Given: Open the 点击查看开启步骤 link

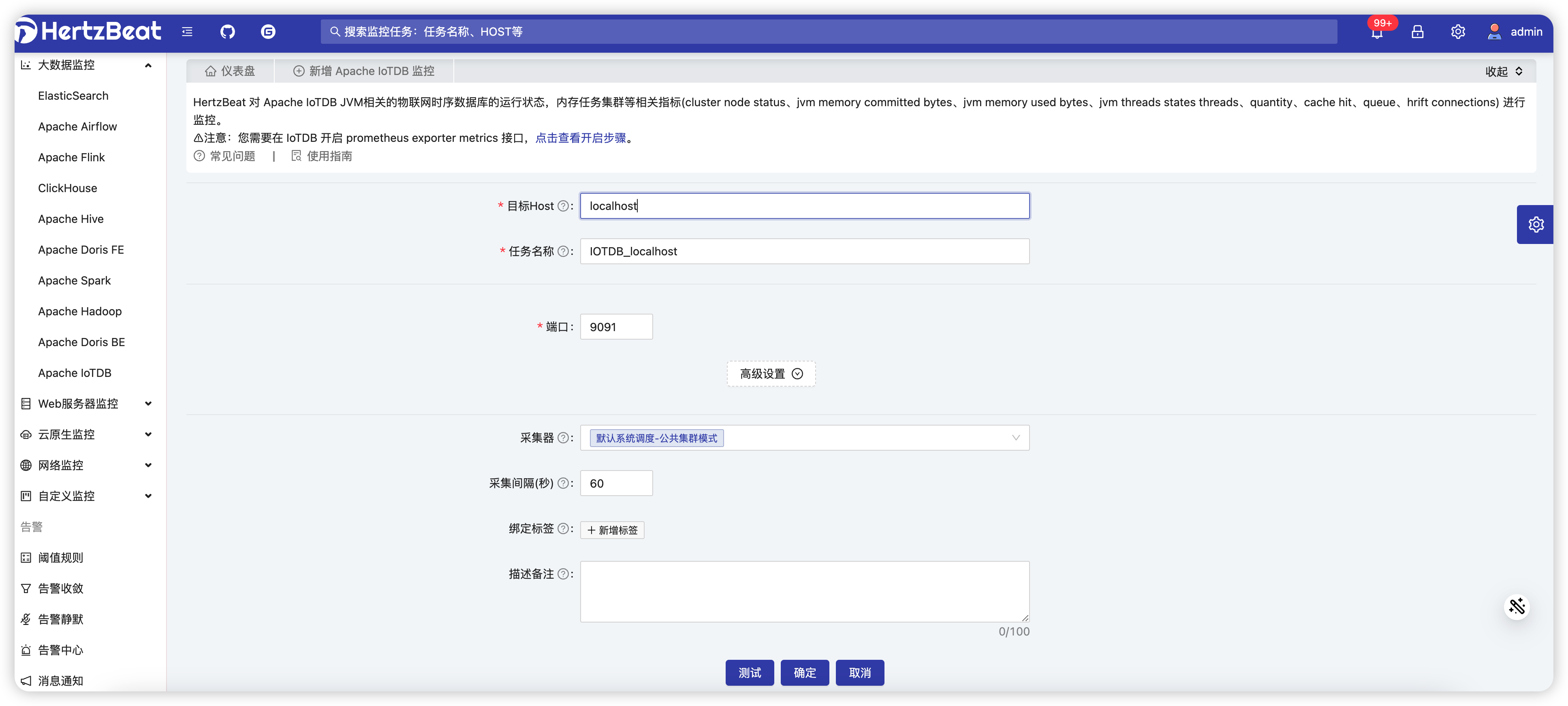Looking at the screenshot, I should pos(580,138).
